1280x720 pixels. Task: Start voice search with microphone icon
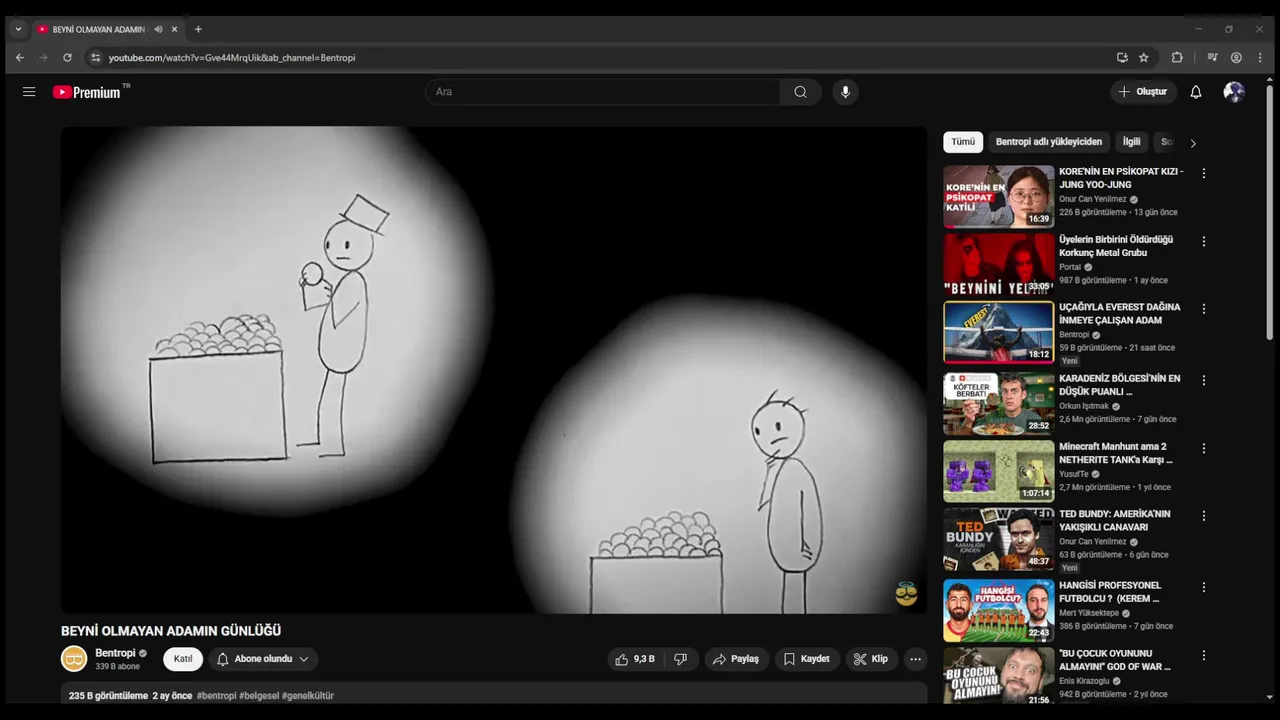[845, 92]
